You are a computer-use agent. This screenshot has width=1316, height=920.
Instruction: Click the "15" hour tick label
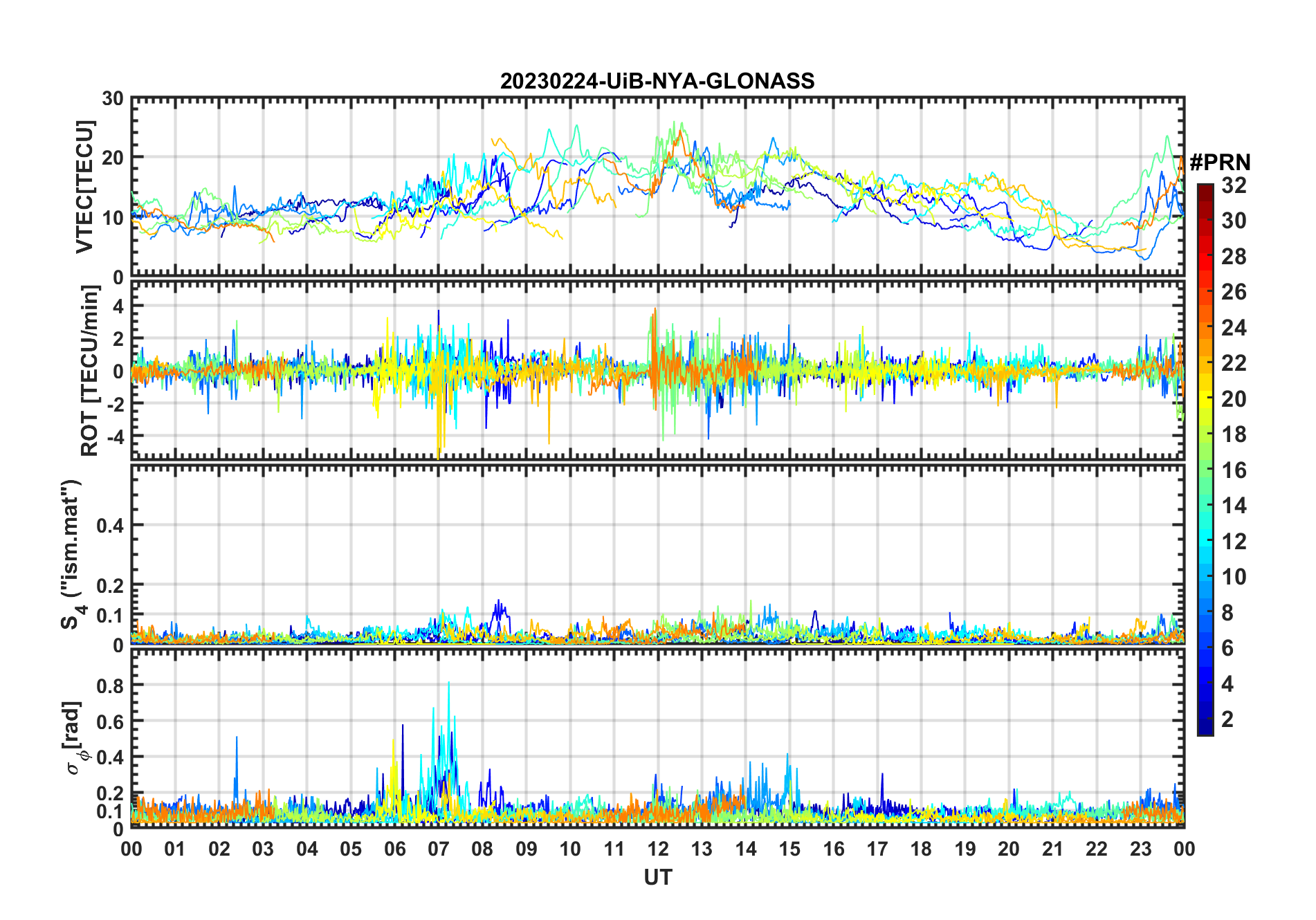tap(789, 849)
